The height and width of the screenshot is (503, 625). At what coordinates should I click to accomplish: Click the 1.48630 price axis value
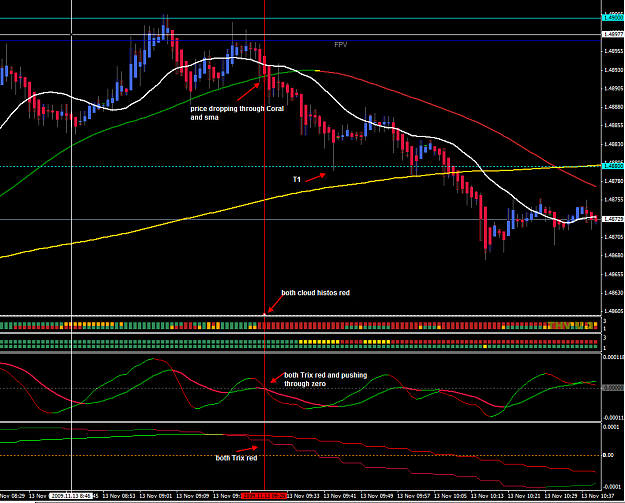613,293
